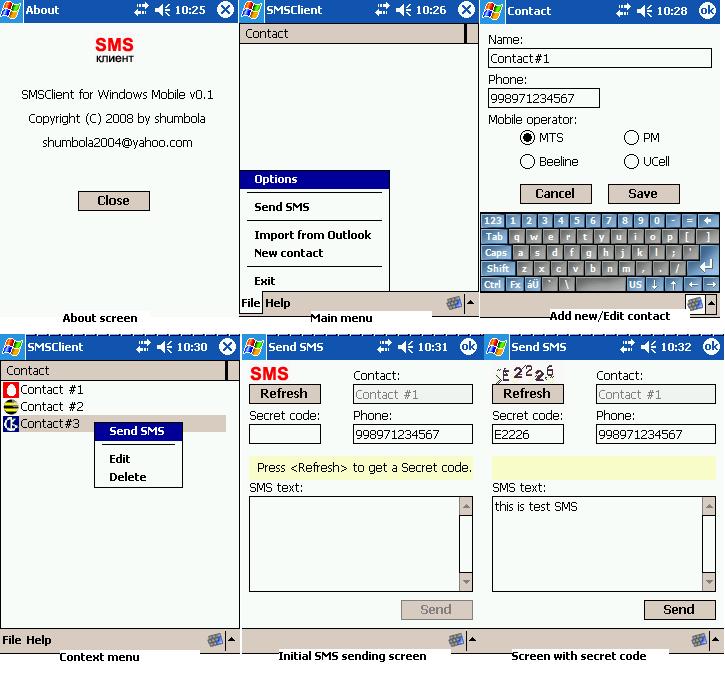This screenshot has height=674, width=725.
Task: Click the Name field containing Contact#1
Action: [600, 58]
